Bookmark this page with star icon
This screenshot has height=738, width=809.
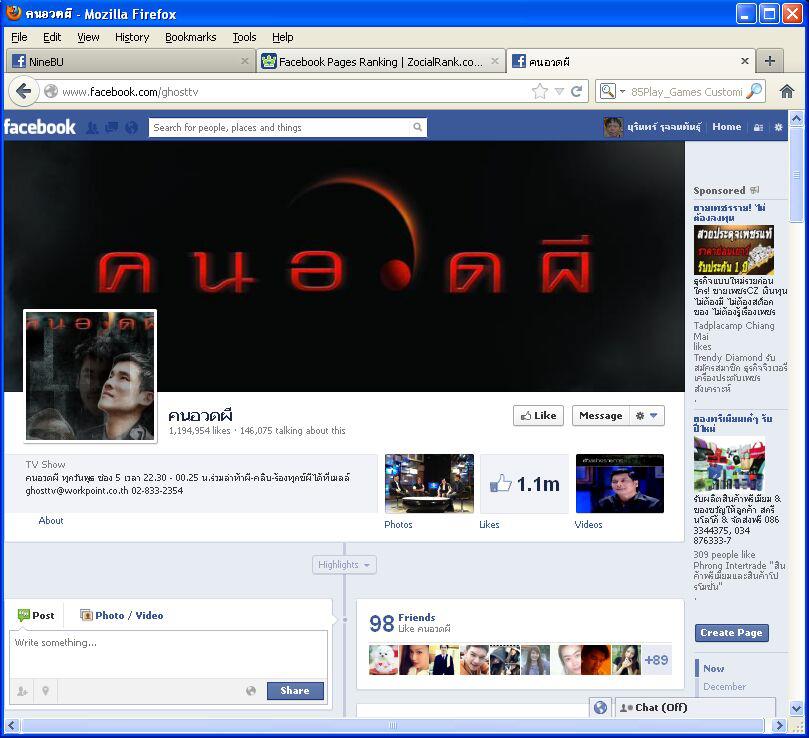pyautogui.click(x=540, y=91)
